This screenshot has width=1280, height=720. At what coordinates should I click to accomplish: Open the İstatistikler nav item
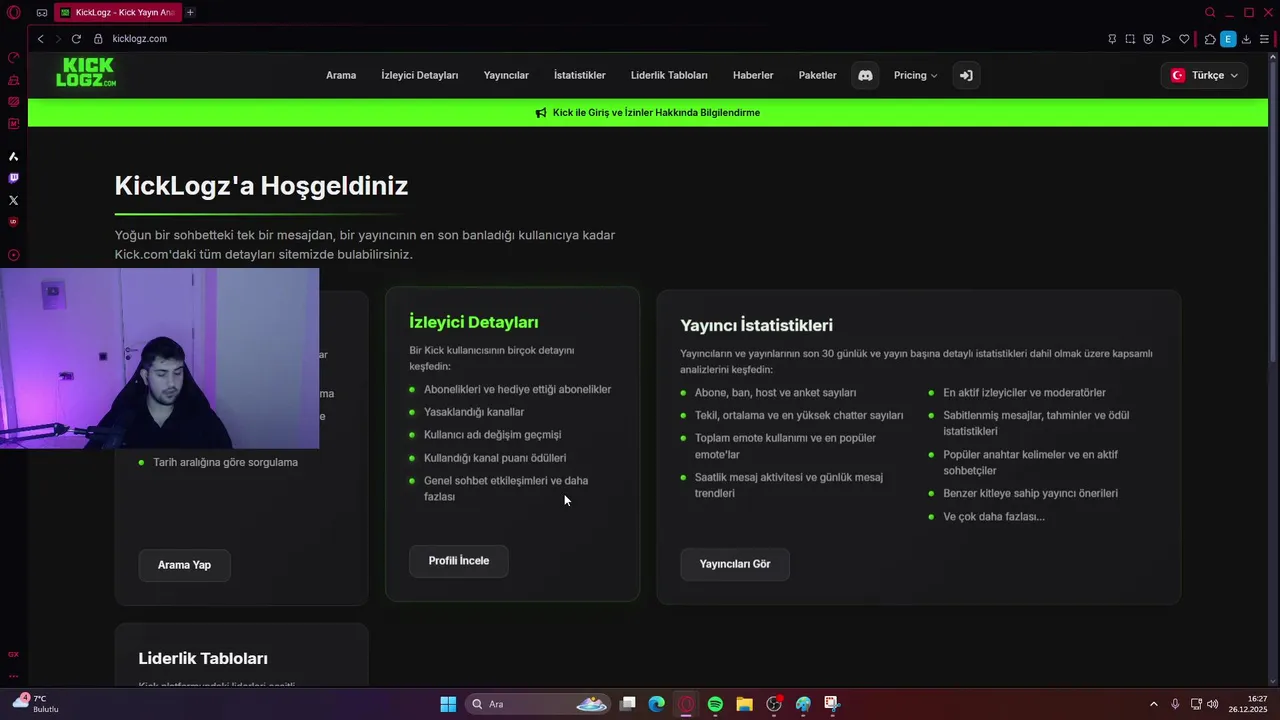click(x=580, y=75)
